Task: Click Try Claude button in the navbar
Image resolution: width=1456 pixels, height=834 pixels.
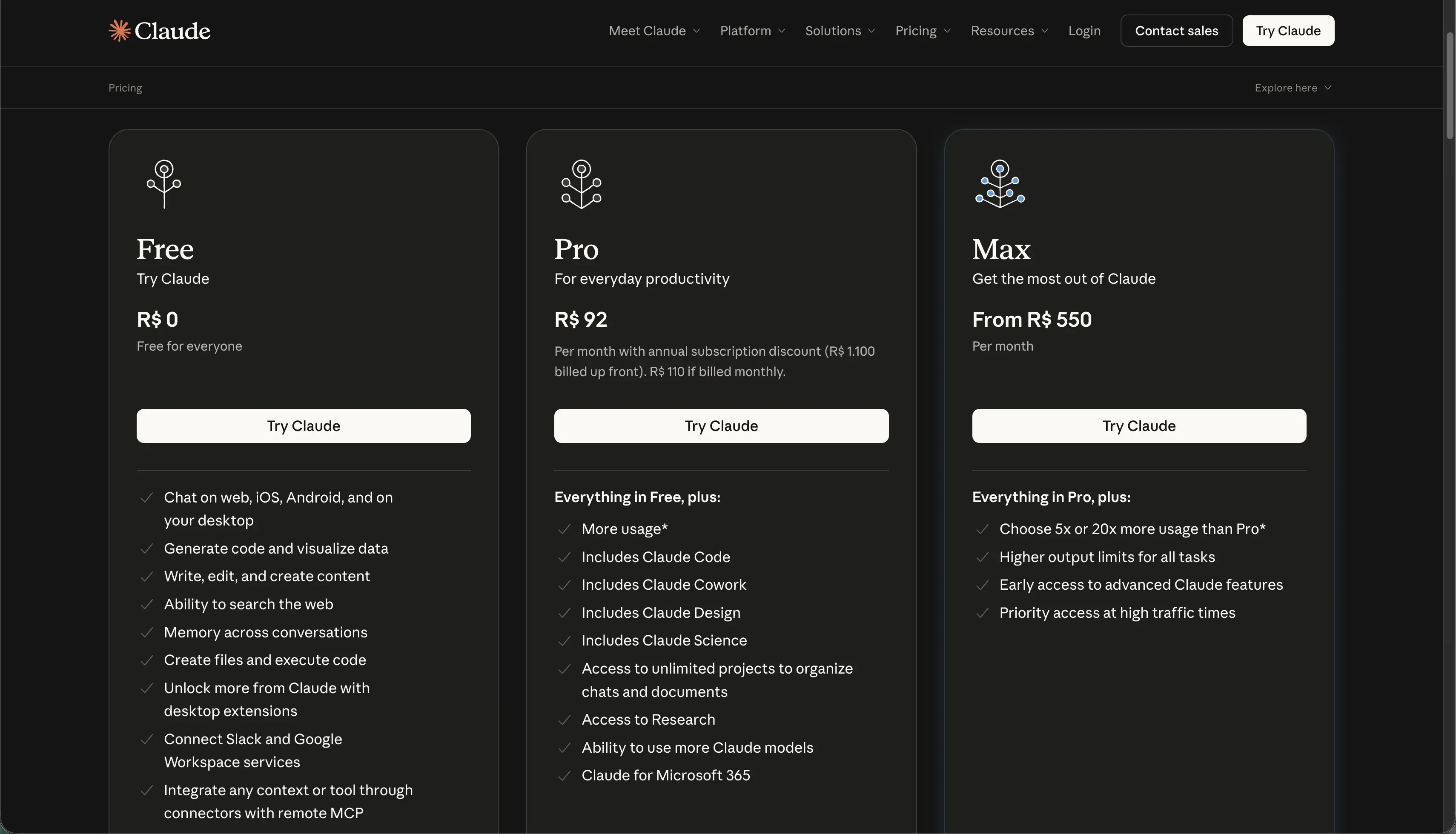Action: 1288,31
